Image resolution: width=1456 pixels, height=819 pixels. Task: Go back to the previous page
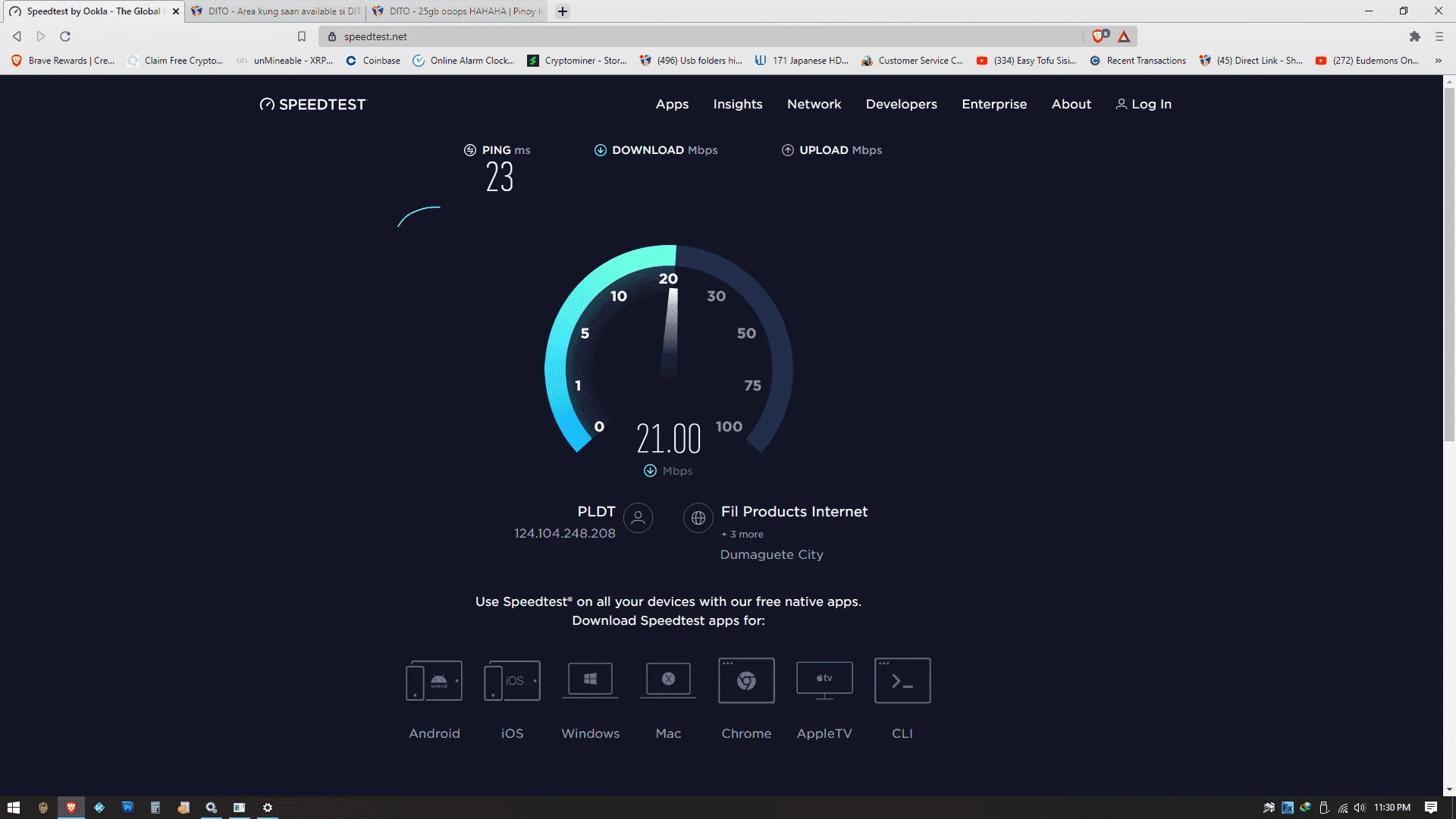click(17, 36)
